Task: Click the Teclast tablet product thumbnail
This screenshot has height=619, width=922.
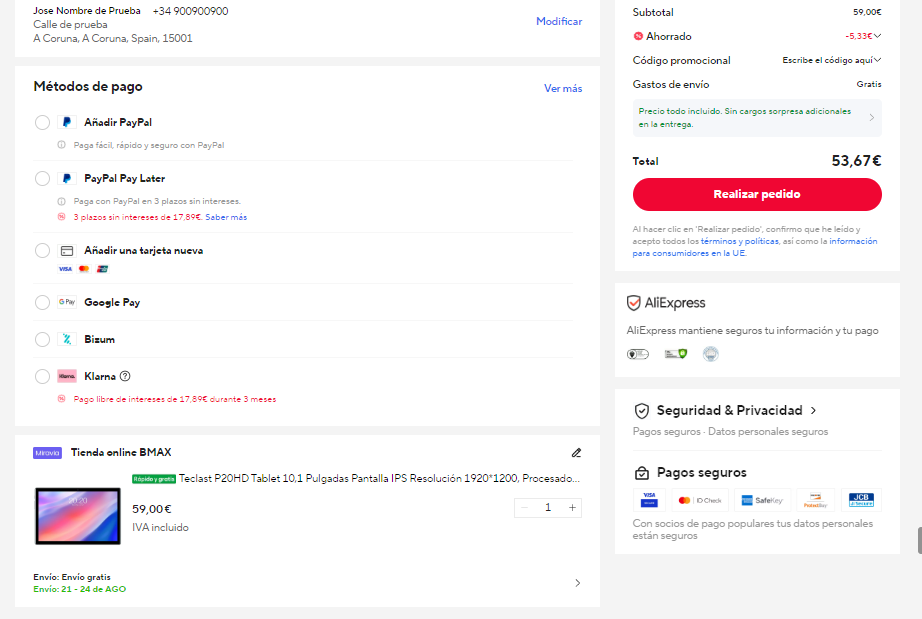Action: click(78, 516)
